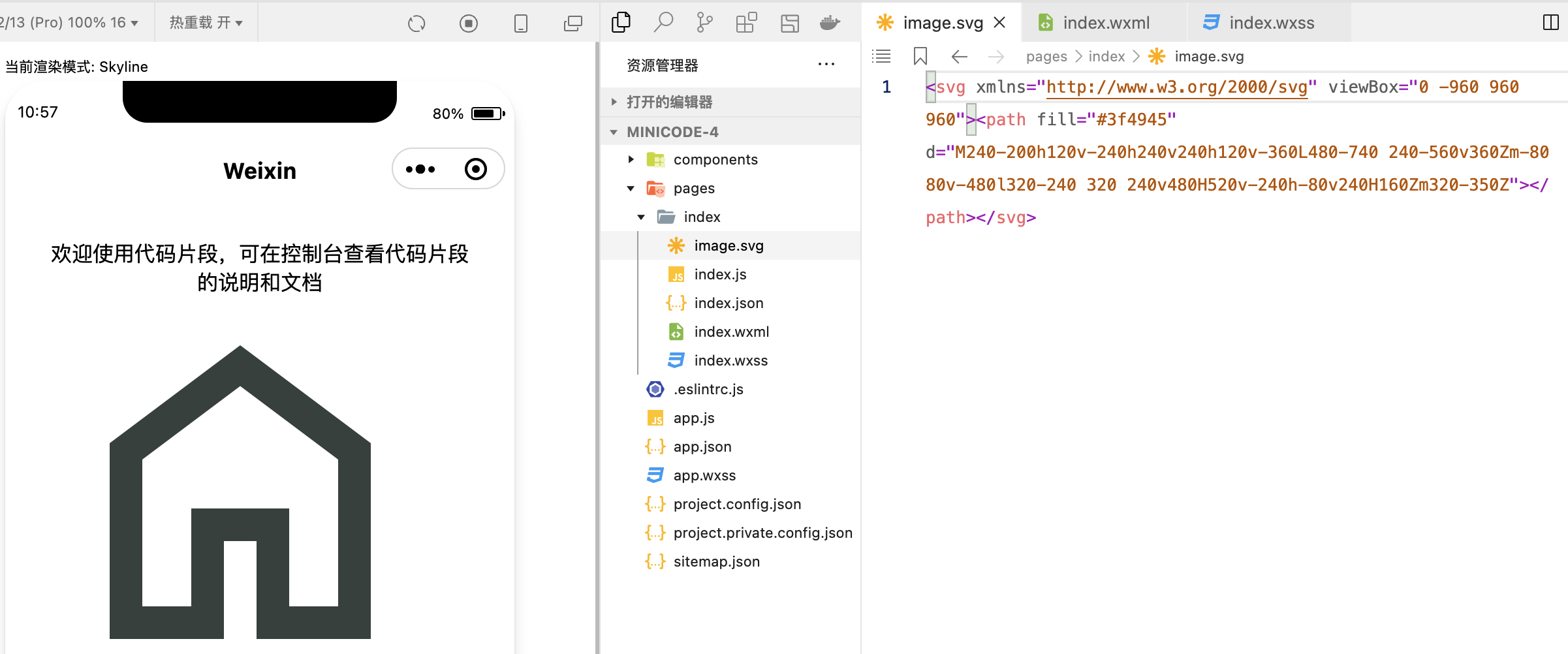
Task: Open app.js in the file tree
Action: pyautogui.click(x=730, y=418)
